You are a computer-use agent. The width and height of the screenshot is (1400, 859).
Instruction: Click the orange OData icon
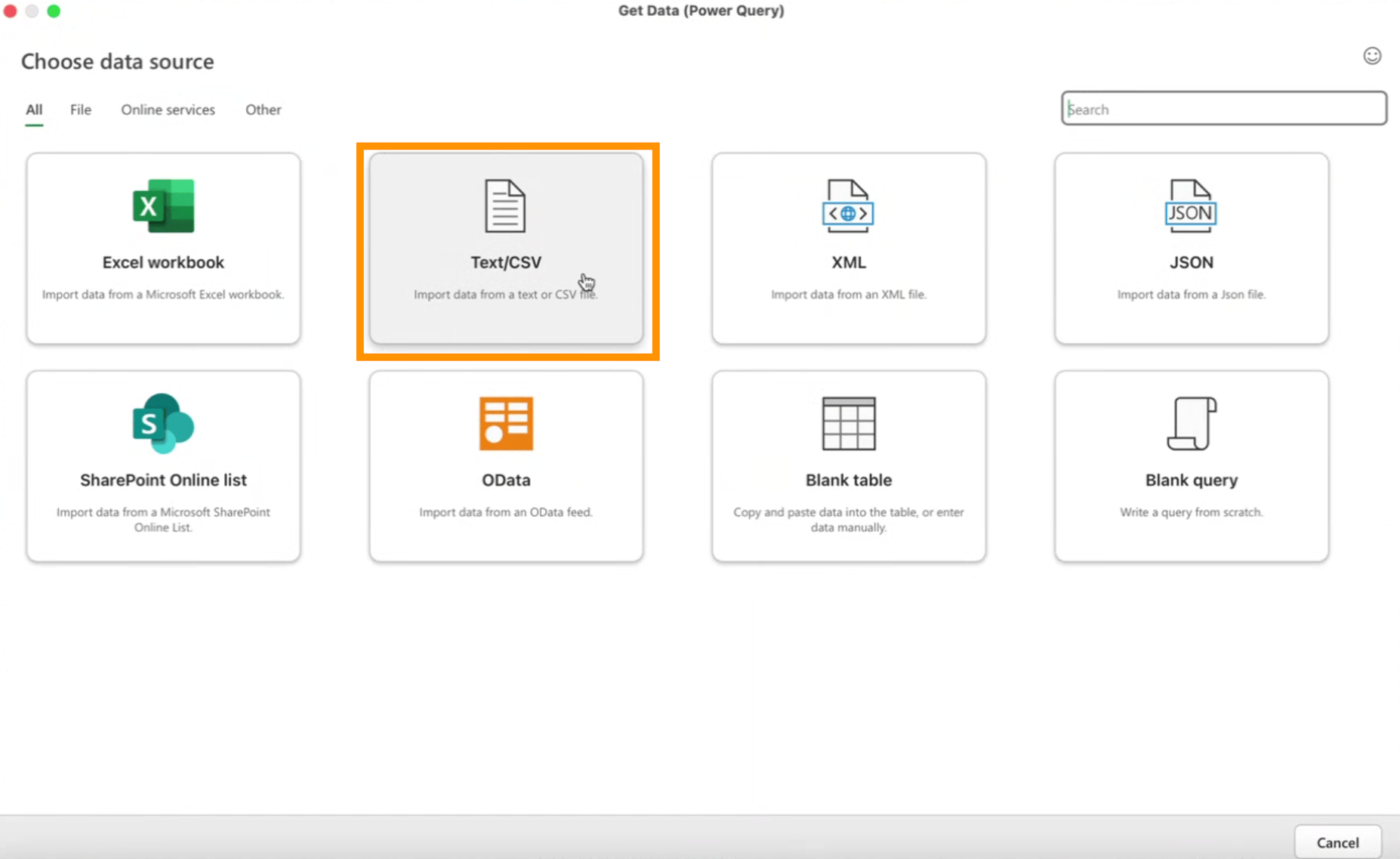click(x=506, y=423)
